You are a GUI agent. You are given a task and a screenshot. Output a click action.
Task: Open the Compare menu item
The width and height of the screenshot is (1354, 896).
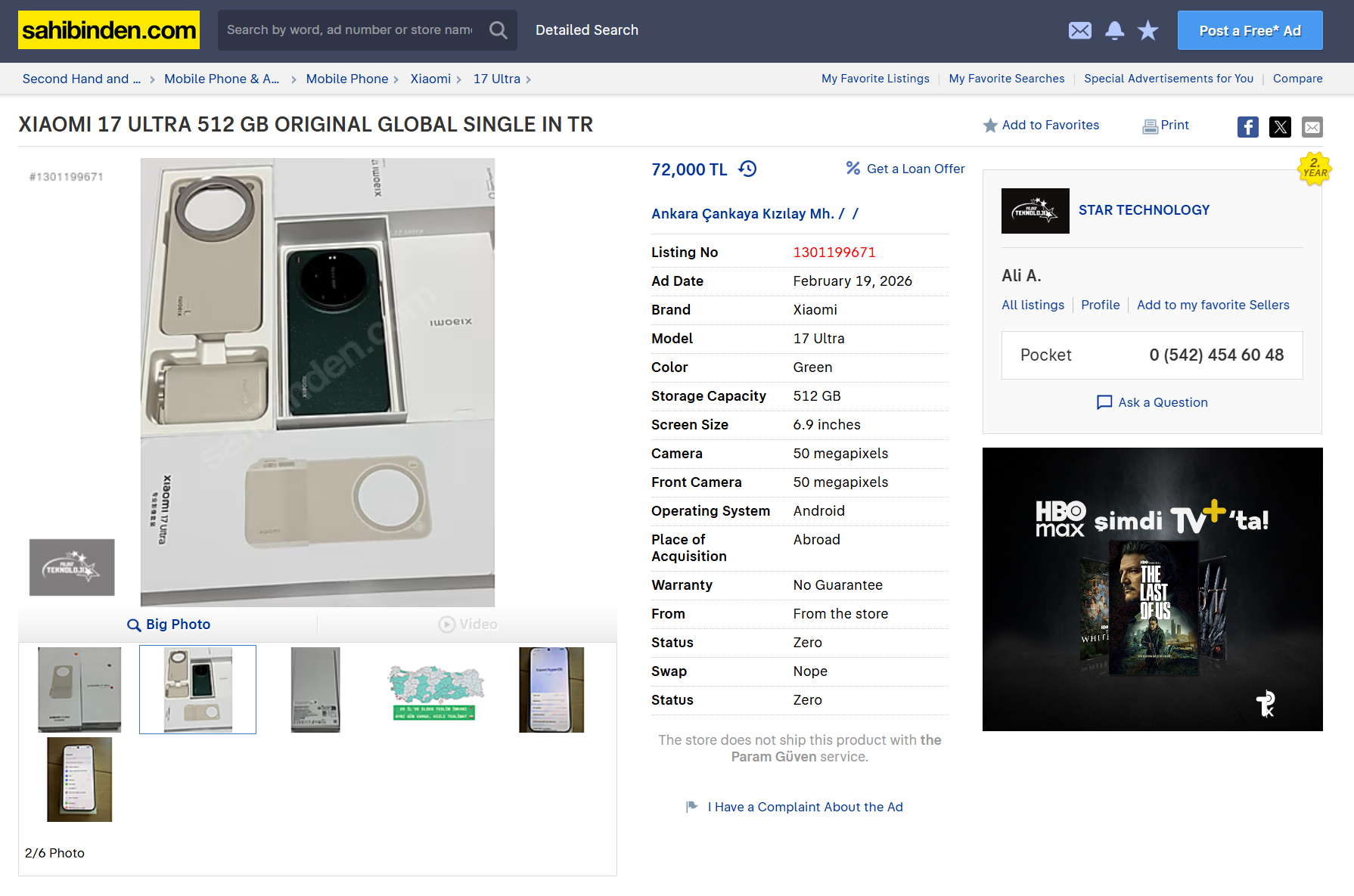point(1297,79)
